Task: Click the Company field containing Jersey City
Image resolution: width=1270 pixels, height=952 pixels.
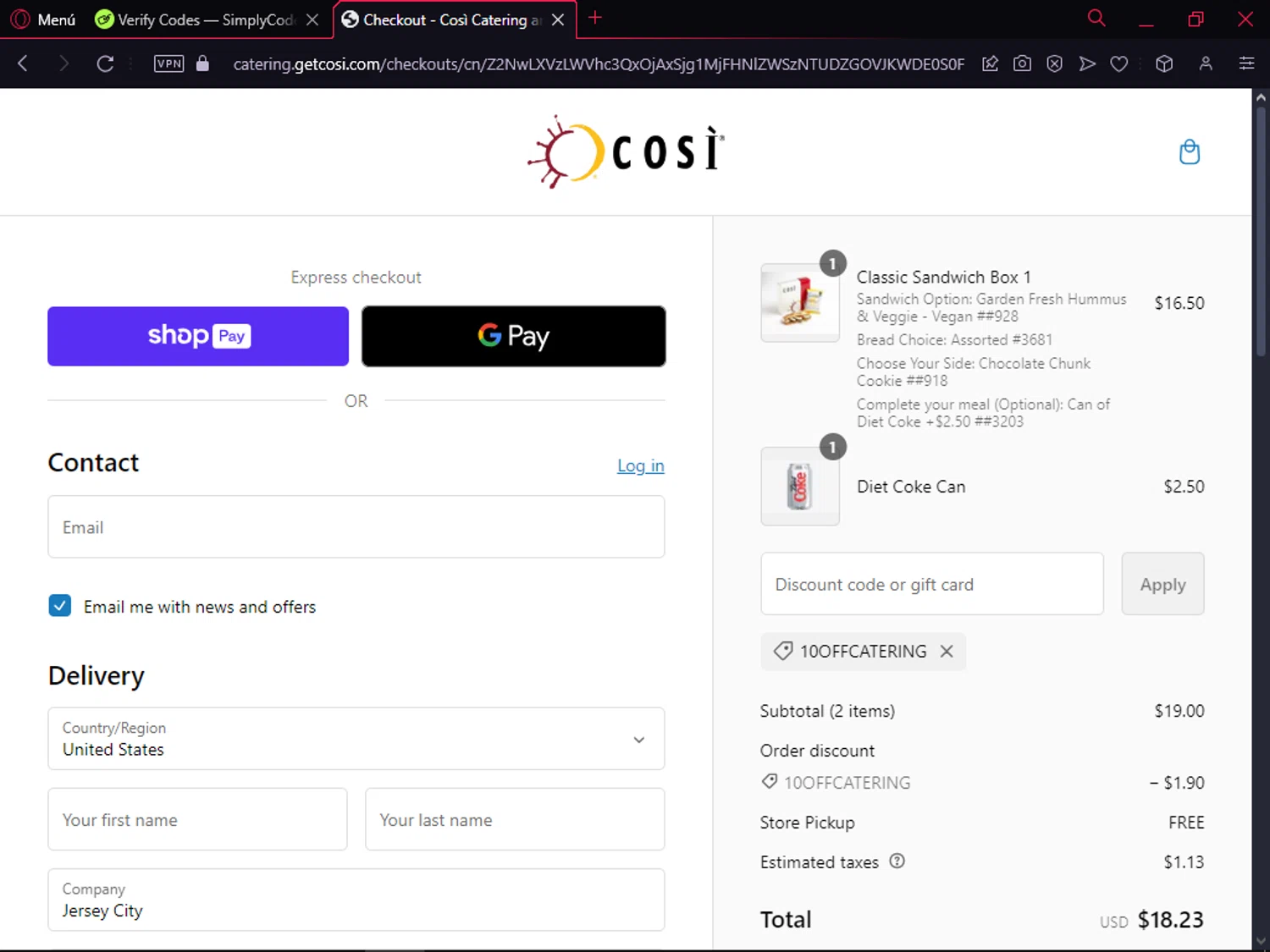Action: click(356, 900)
